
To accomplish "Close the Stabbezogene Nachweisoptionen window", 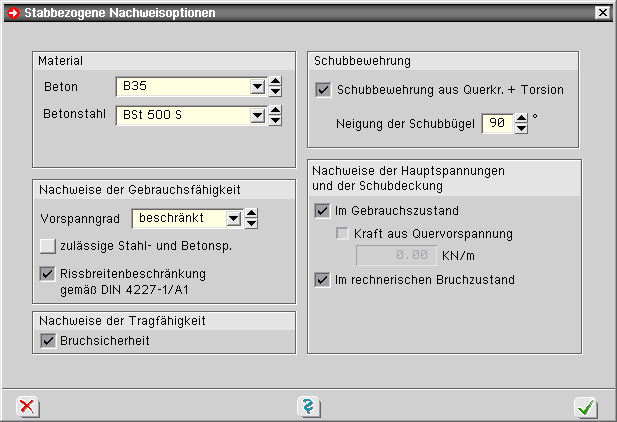I will click(600, 13).
